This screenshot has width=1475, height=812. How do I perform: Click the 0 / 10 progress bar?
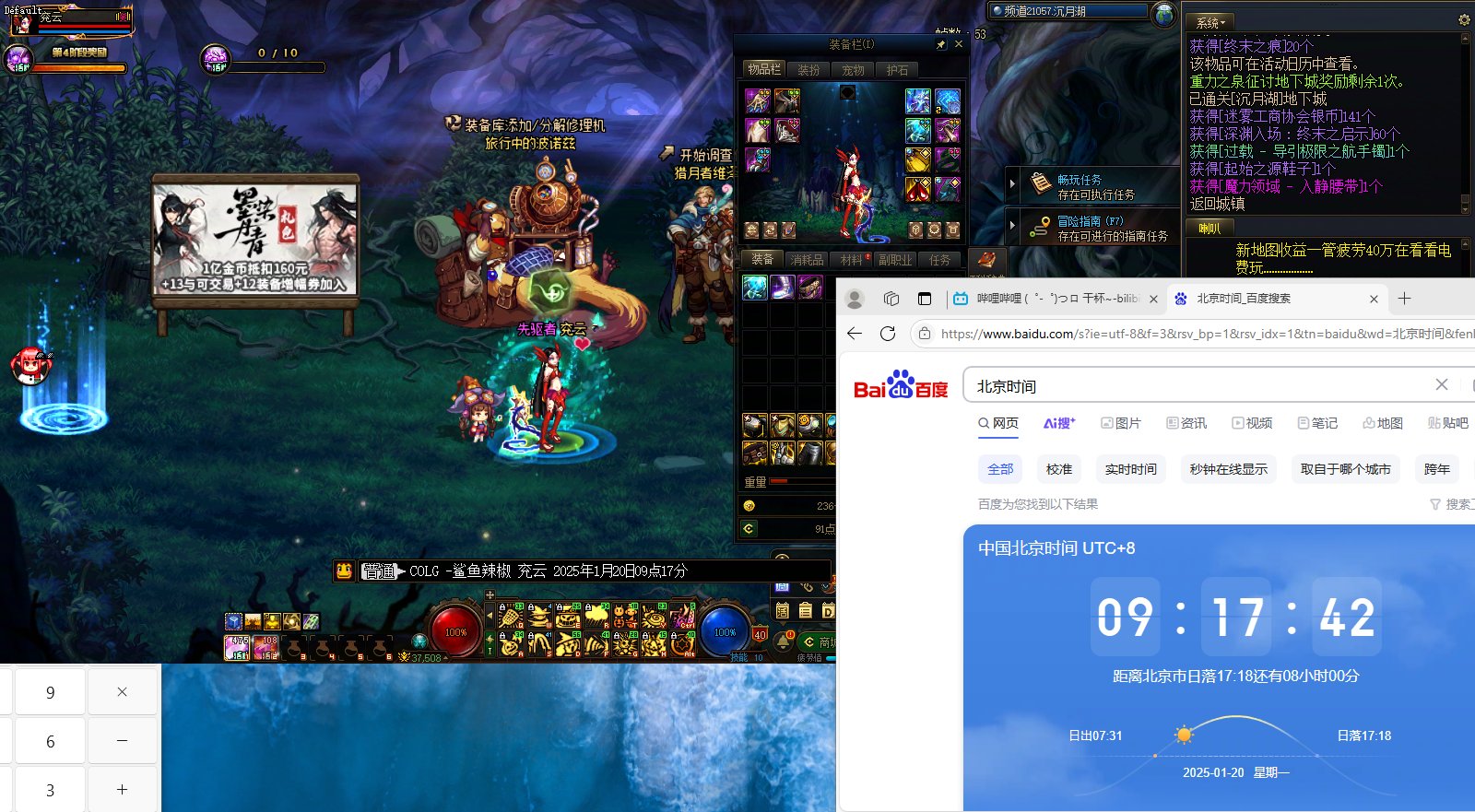pyautogui.click(x=277, y=67)
